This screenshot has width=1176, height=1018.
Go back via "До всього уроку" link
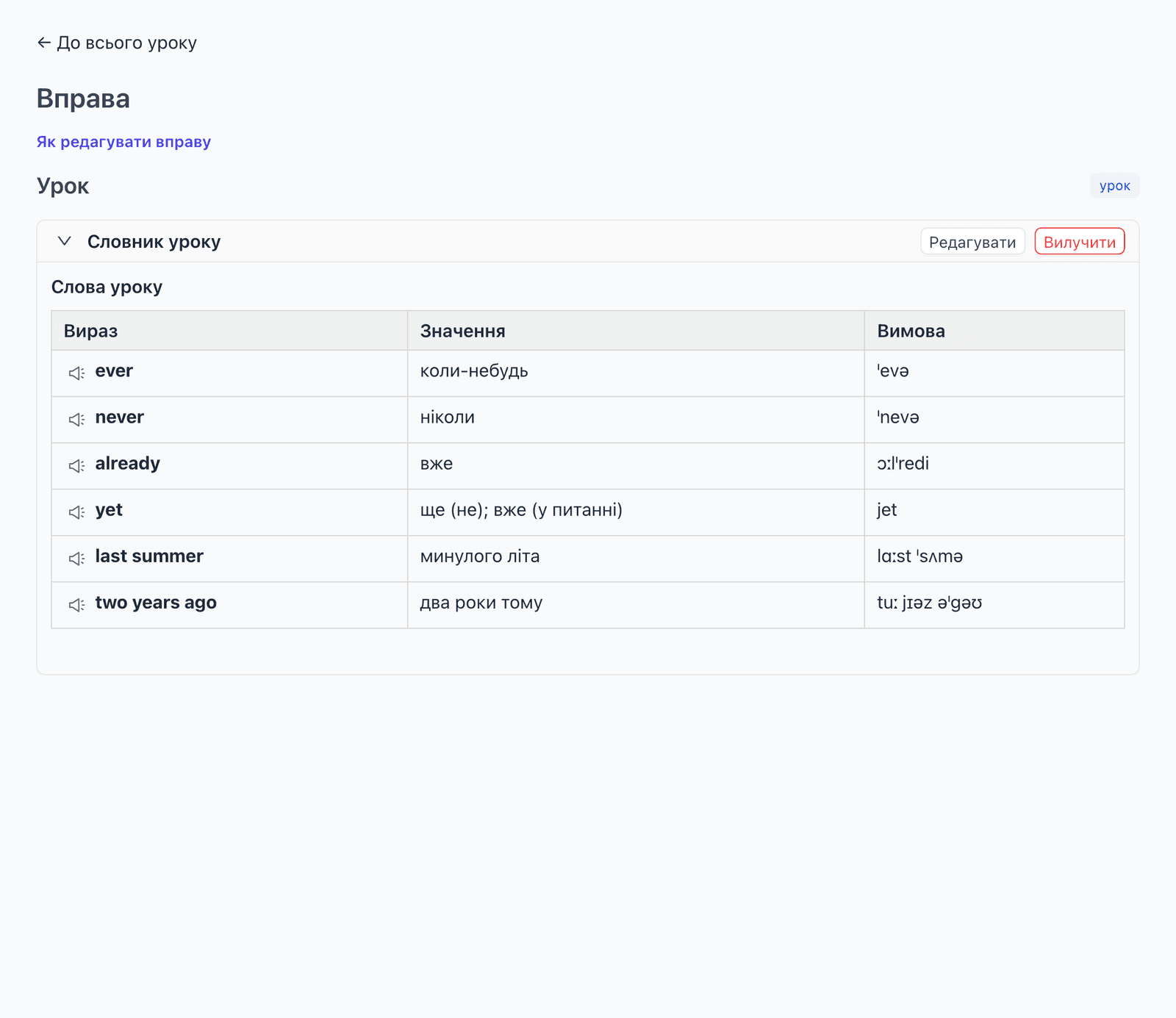pos(117,43)
